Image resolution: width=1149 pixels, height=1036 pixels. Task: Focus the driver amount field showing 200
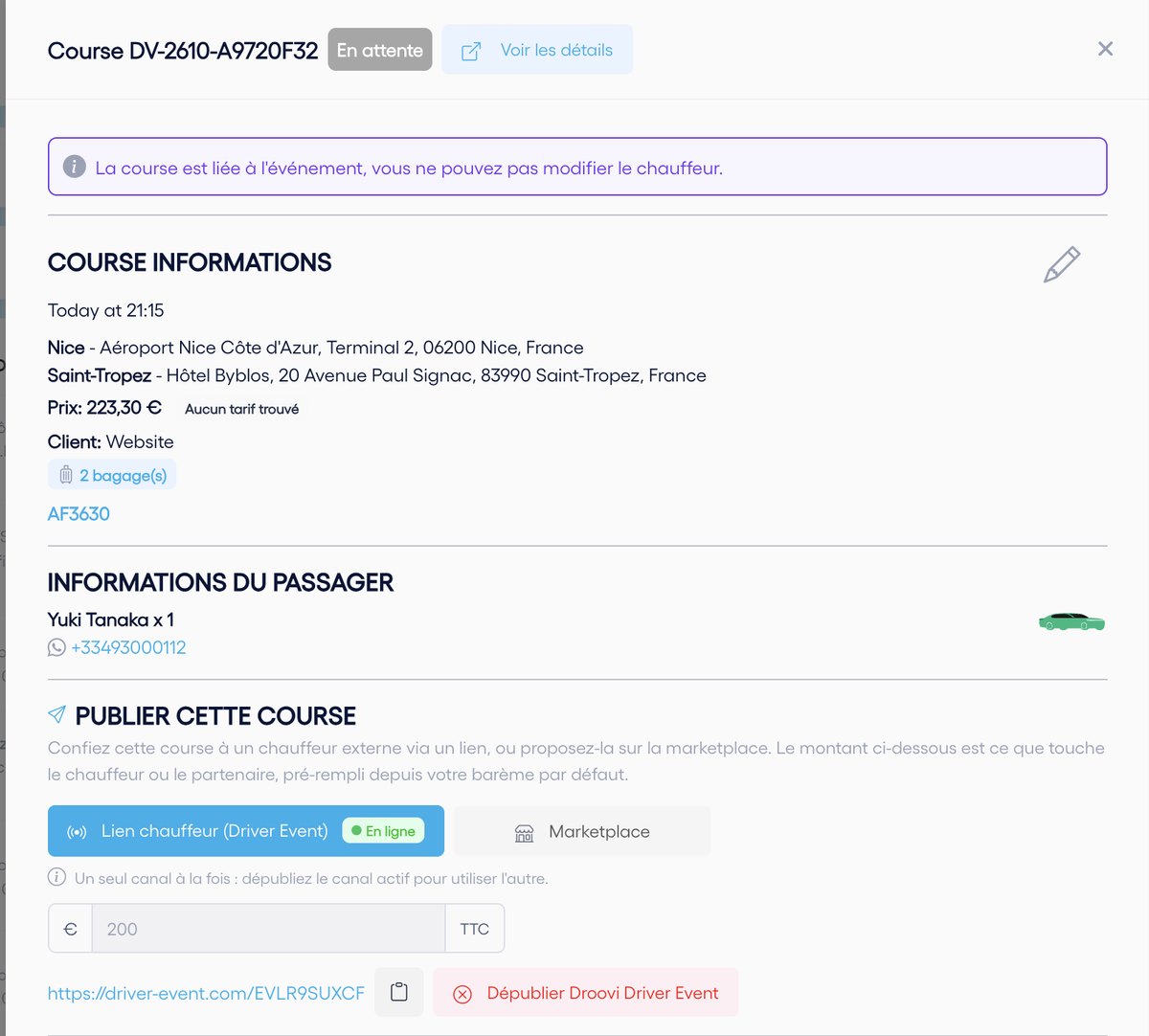(x=268, y=929)
